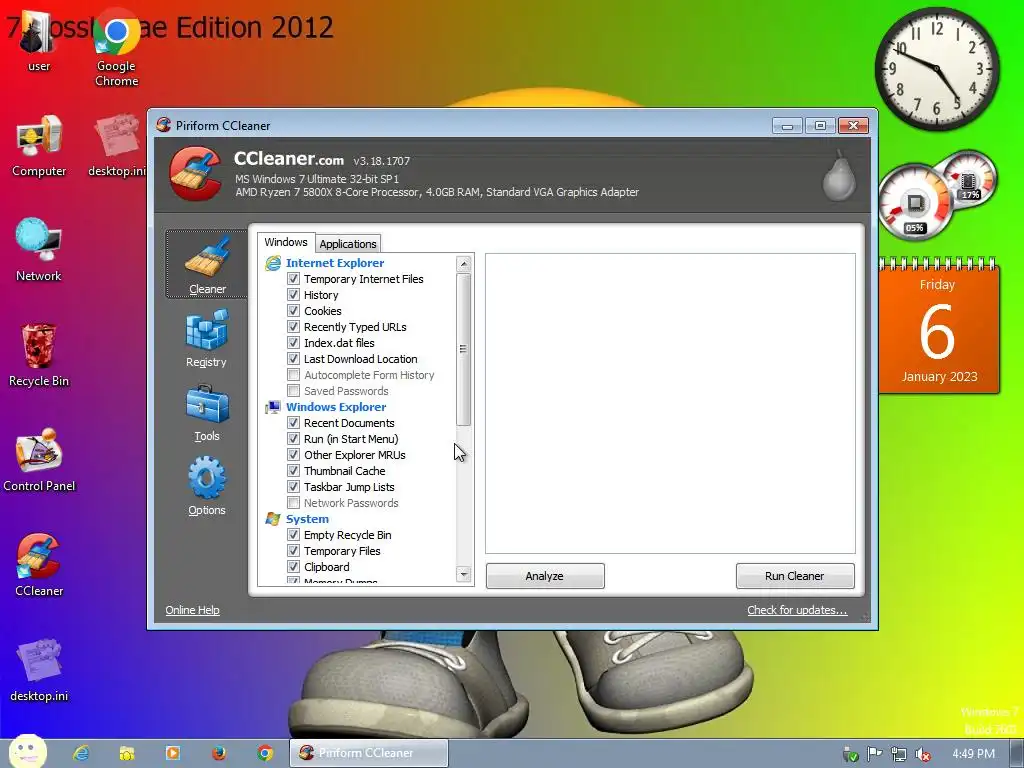The width and height of the screenshot is (1024, 768).
Task: Toggle Index.dat files checkbox
Action: coord(293,343)
